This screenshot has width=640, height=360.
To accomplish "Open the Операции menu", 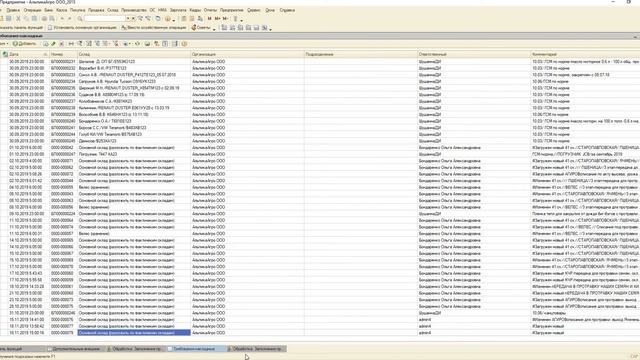I will point(32,10).
